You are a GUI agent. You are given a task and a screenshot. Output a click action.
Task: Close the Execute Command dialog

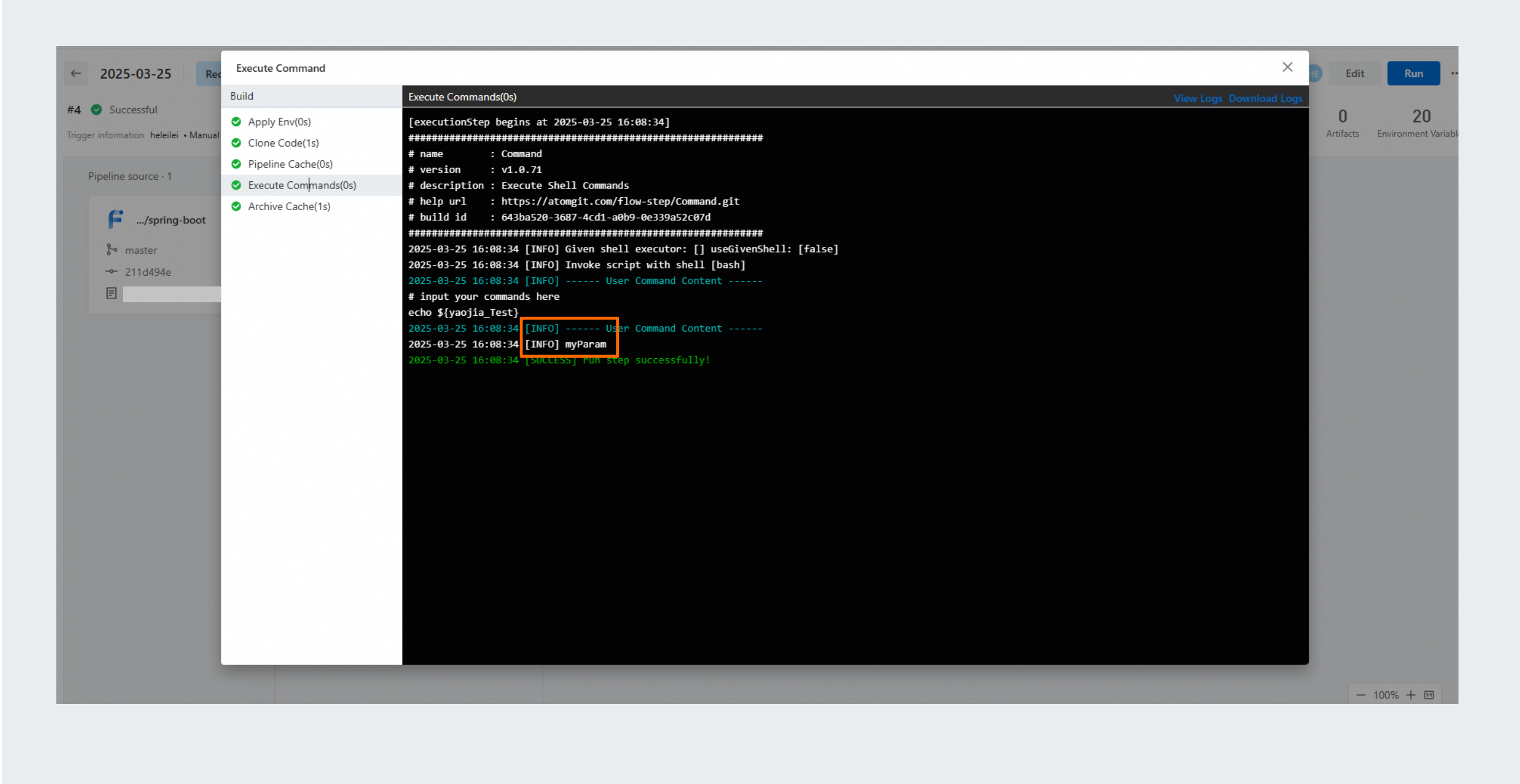coord(1287,67)
